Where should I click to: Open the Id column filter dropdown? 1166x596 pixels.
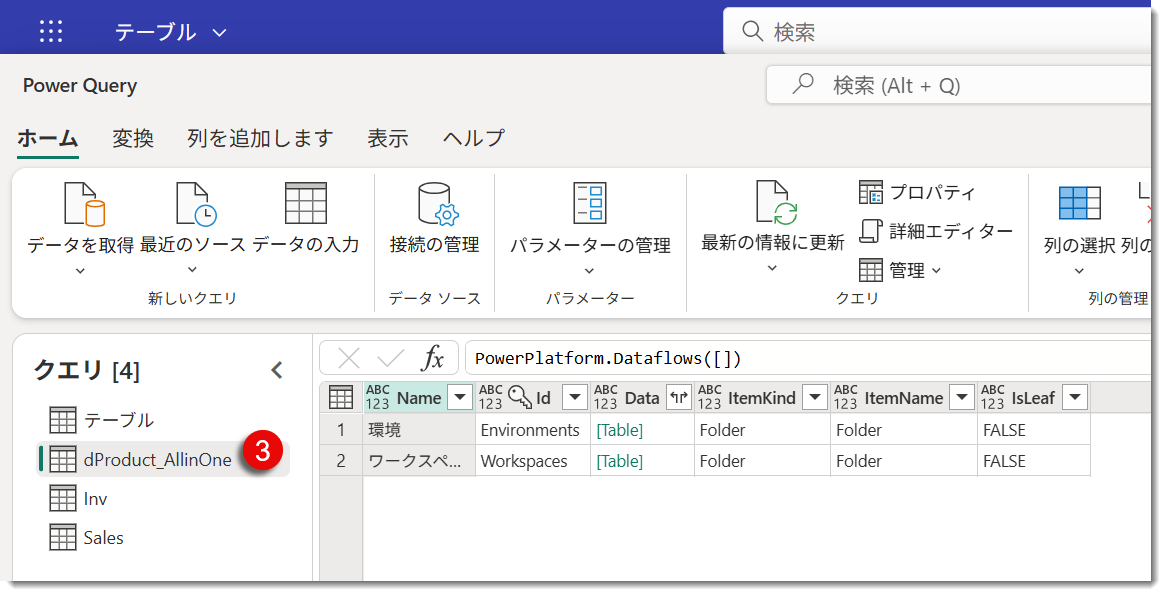[x=574, y=397]
